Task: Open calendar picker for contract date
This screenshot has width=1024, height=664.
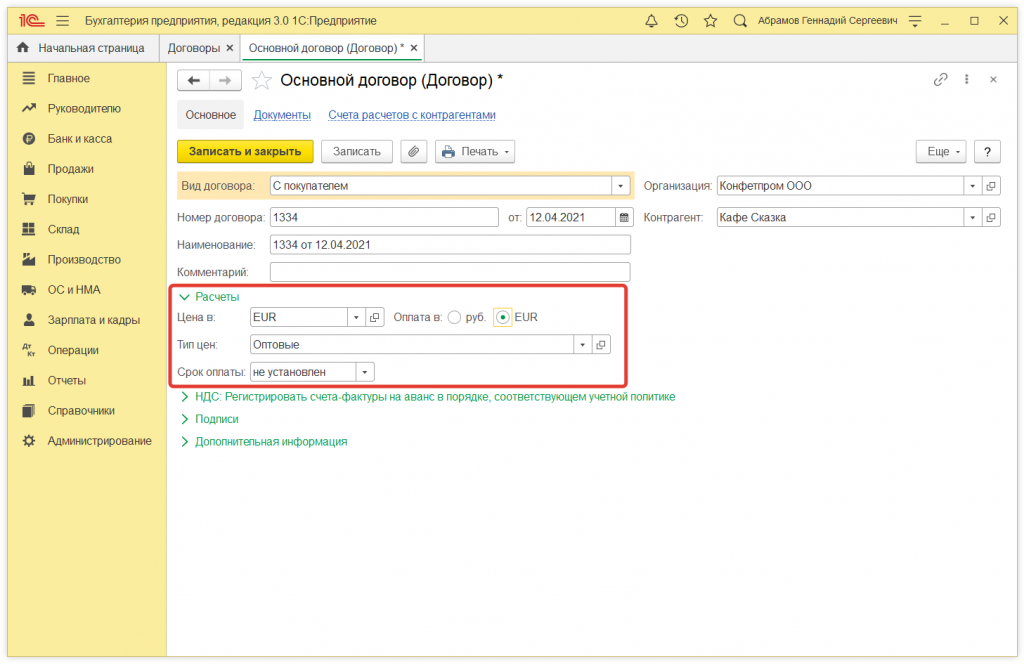Action: tap(624, 217)
